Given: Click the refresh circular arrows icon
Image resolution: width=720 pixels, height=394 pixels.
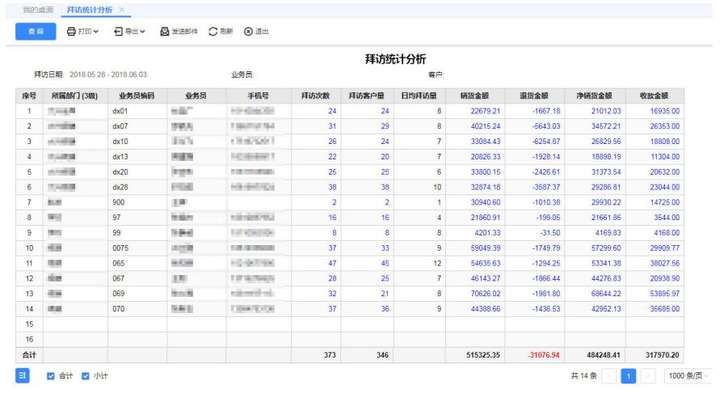Looking at the screenshot, I should coord(213,31).
